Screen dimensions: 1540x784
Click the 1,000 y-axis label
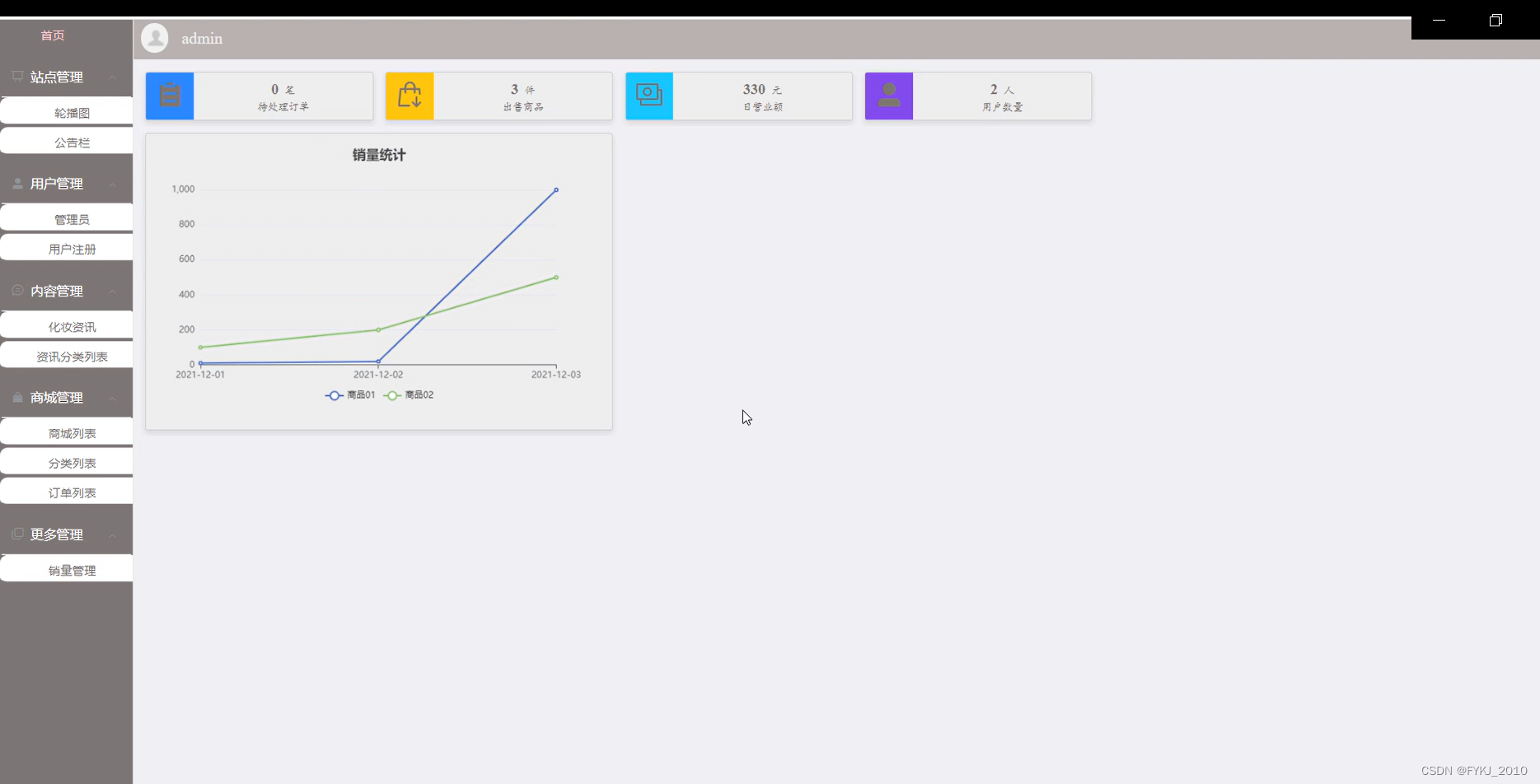point(183,189)
